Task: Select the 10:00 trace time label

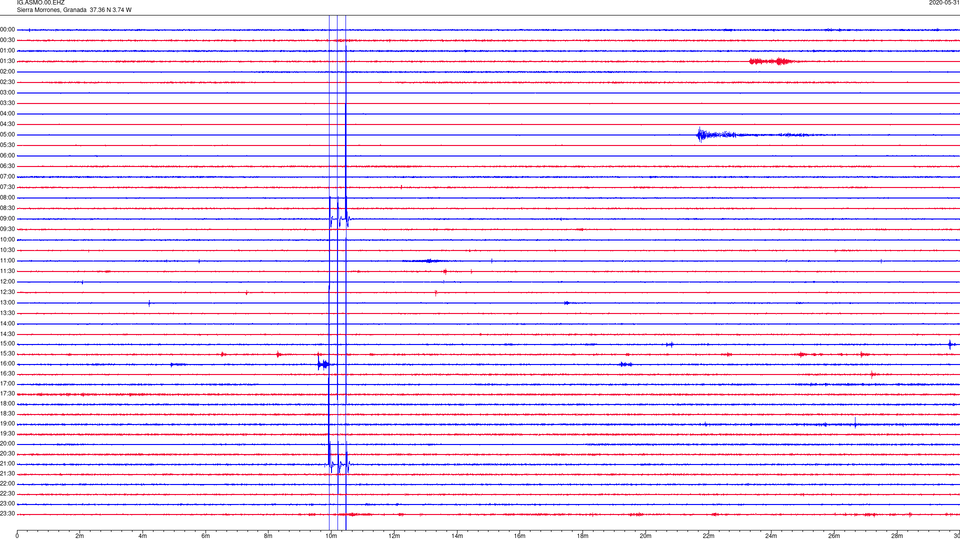Action: [7, 239]
